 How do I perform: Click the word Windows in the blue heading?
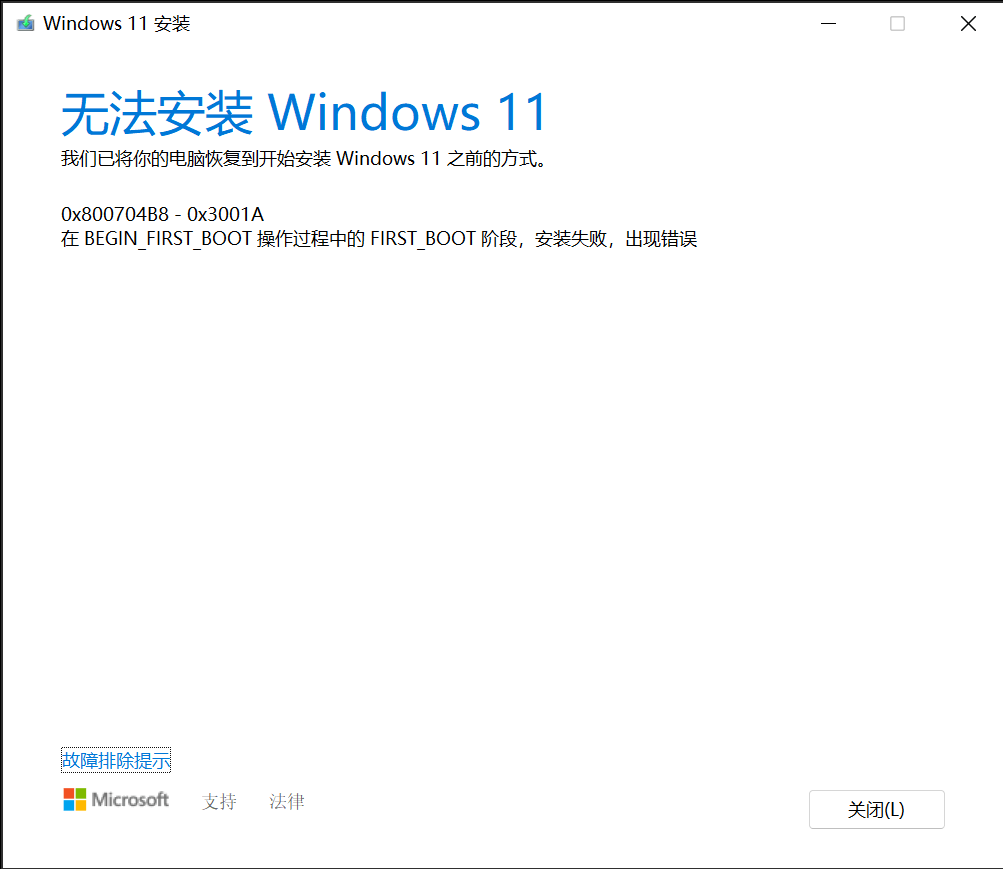[374, 113]
